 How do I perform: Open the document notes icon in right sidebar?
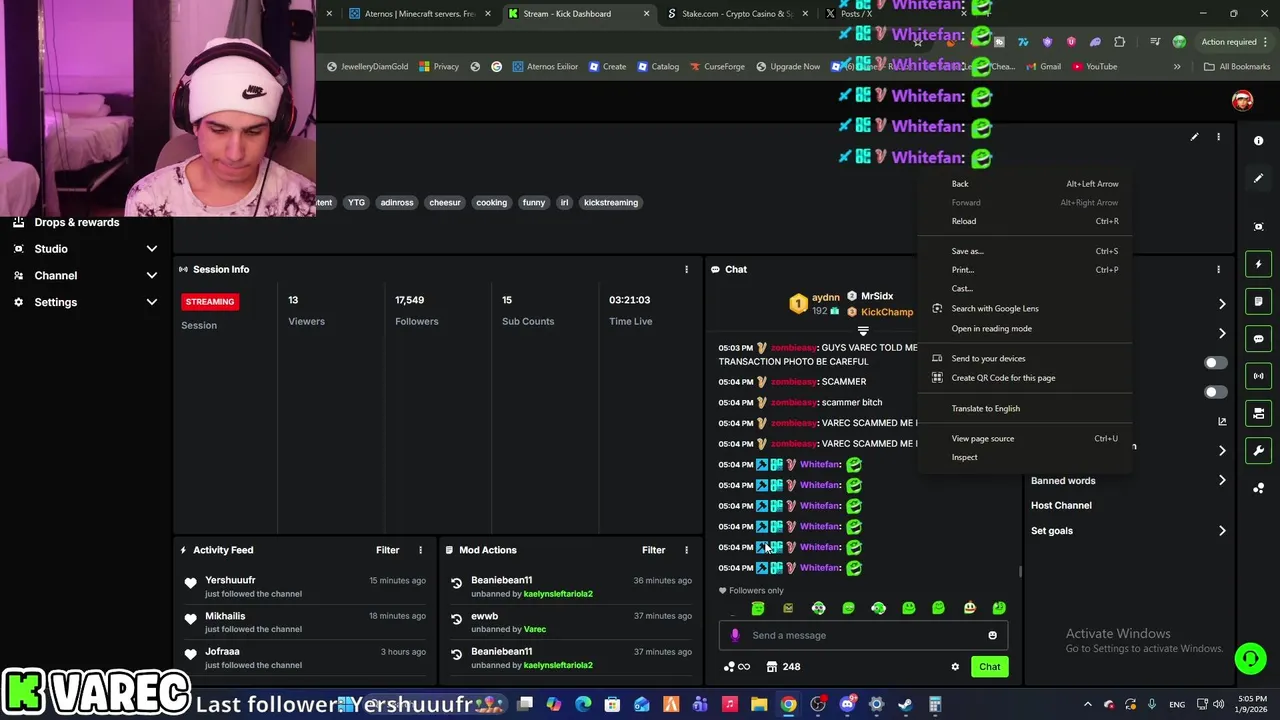click(1258, 301)
